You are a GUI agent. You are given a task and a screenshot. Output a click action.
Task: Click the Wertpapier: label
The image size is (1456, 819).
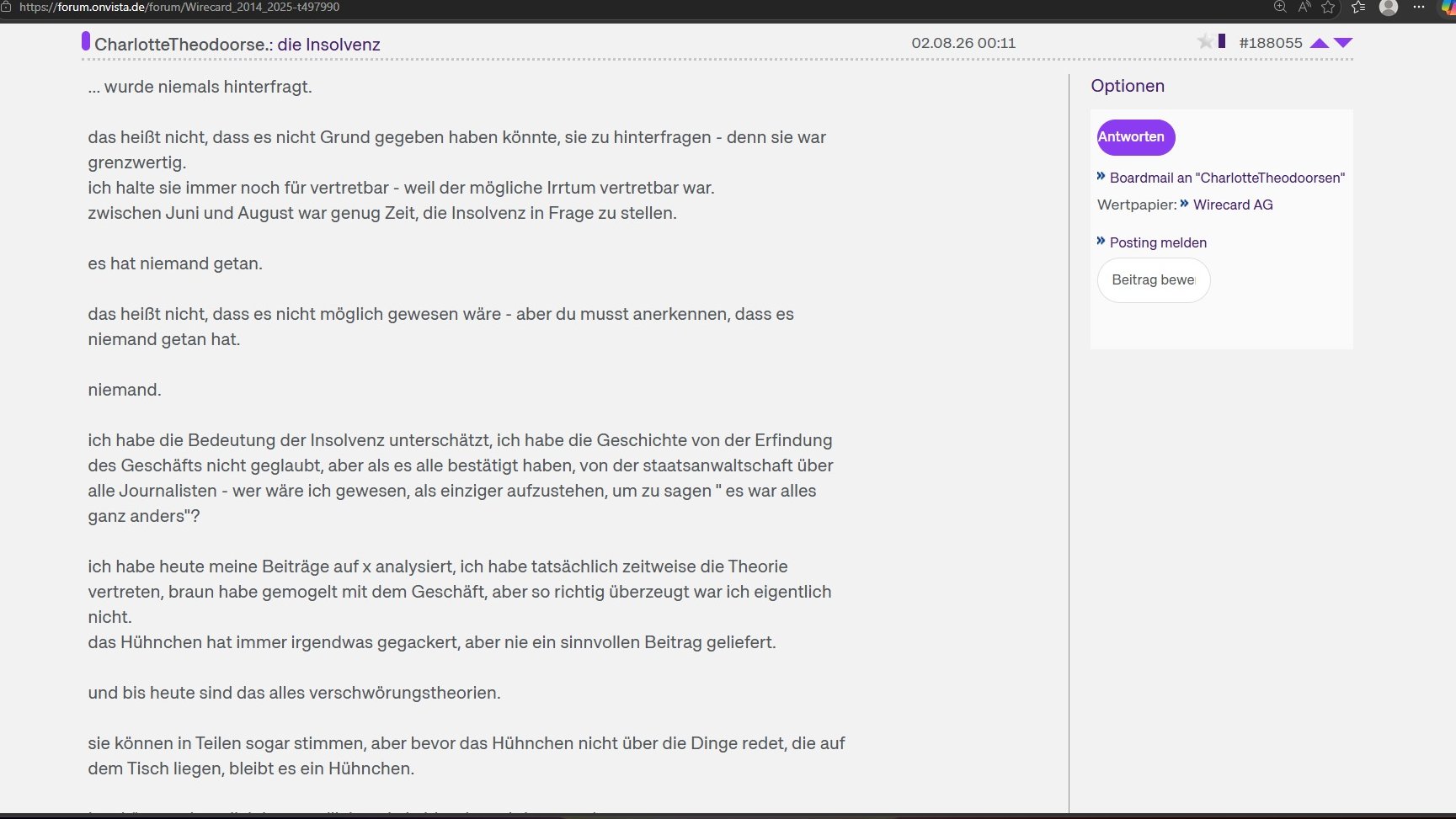(1137, 205)
